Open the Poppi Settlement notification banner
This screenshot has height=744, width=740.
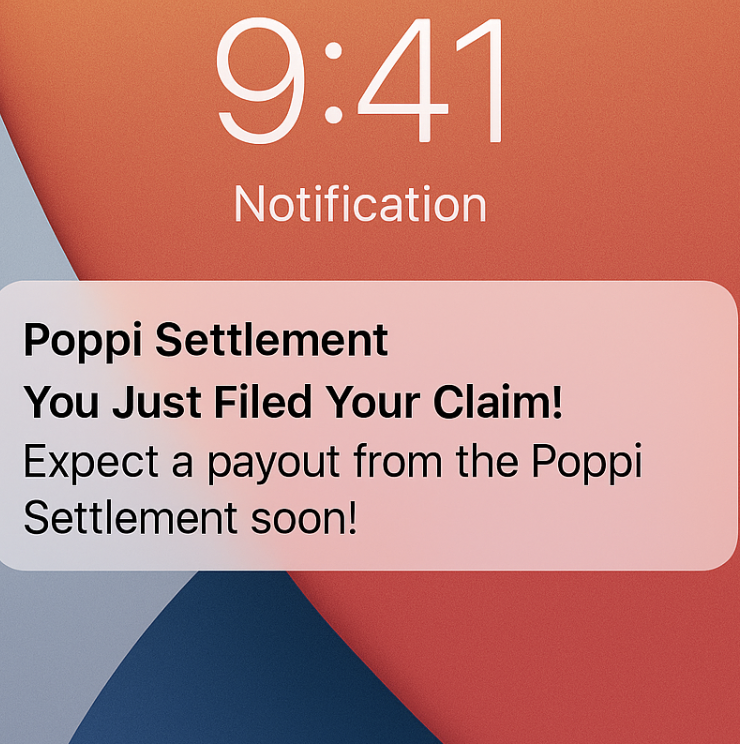[x=368, y=426]
